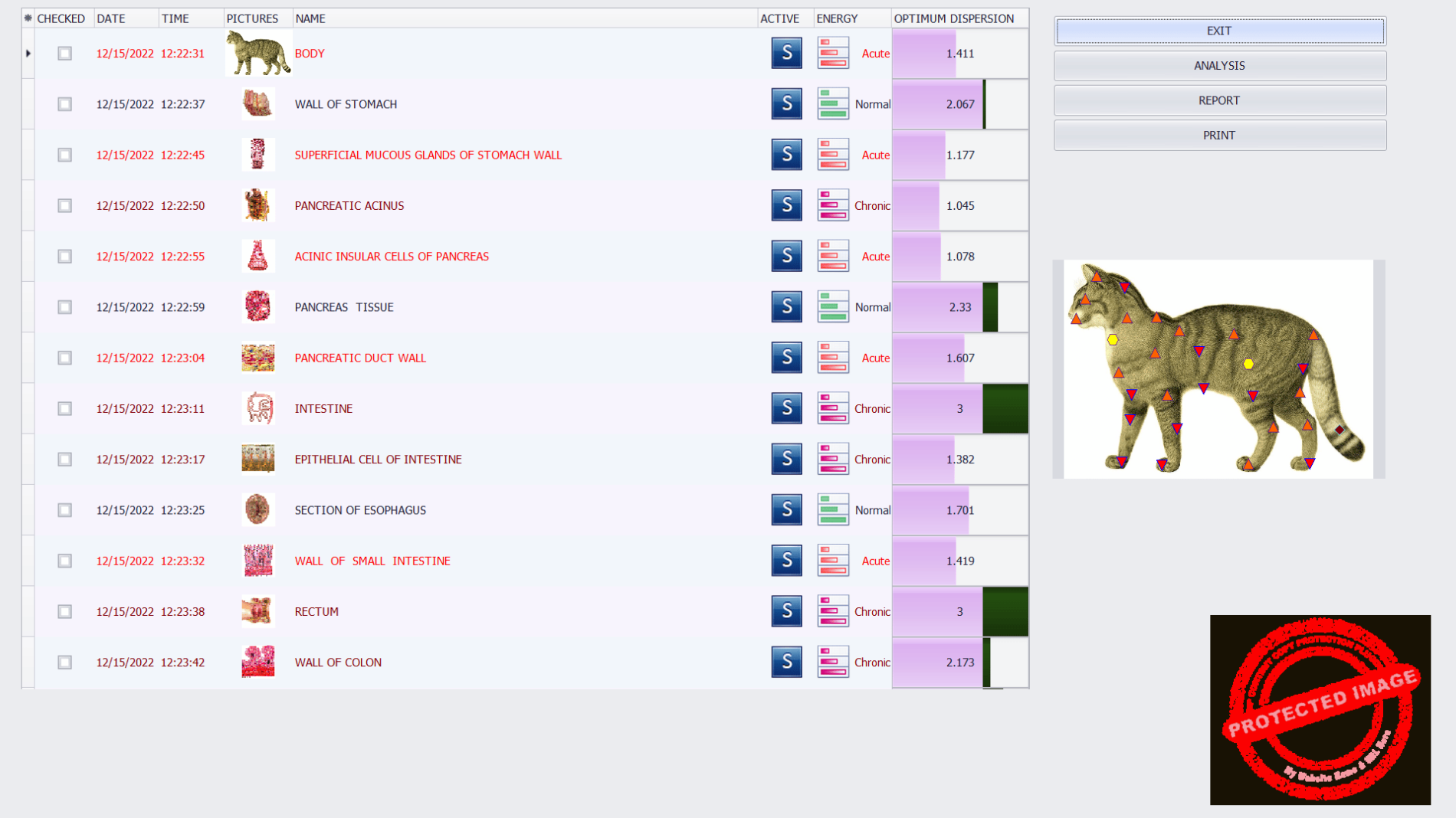
Task: Click the S active icon for BODY row
Action: coord(786,54)
